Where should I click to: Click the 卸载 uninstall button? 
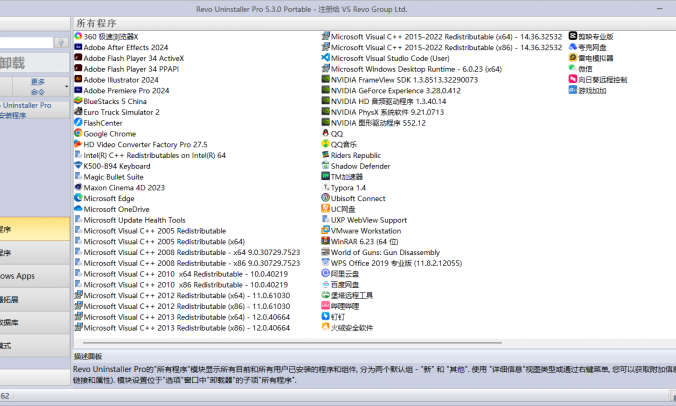[x=34, y=63]
